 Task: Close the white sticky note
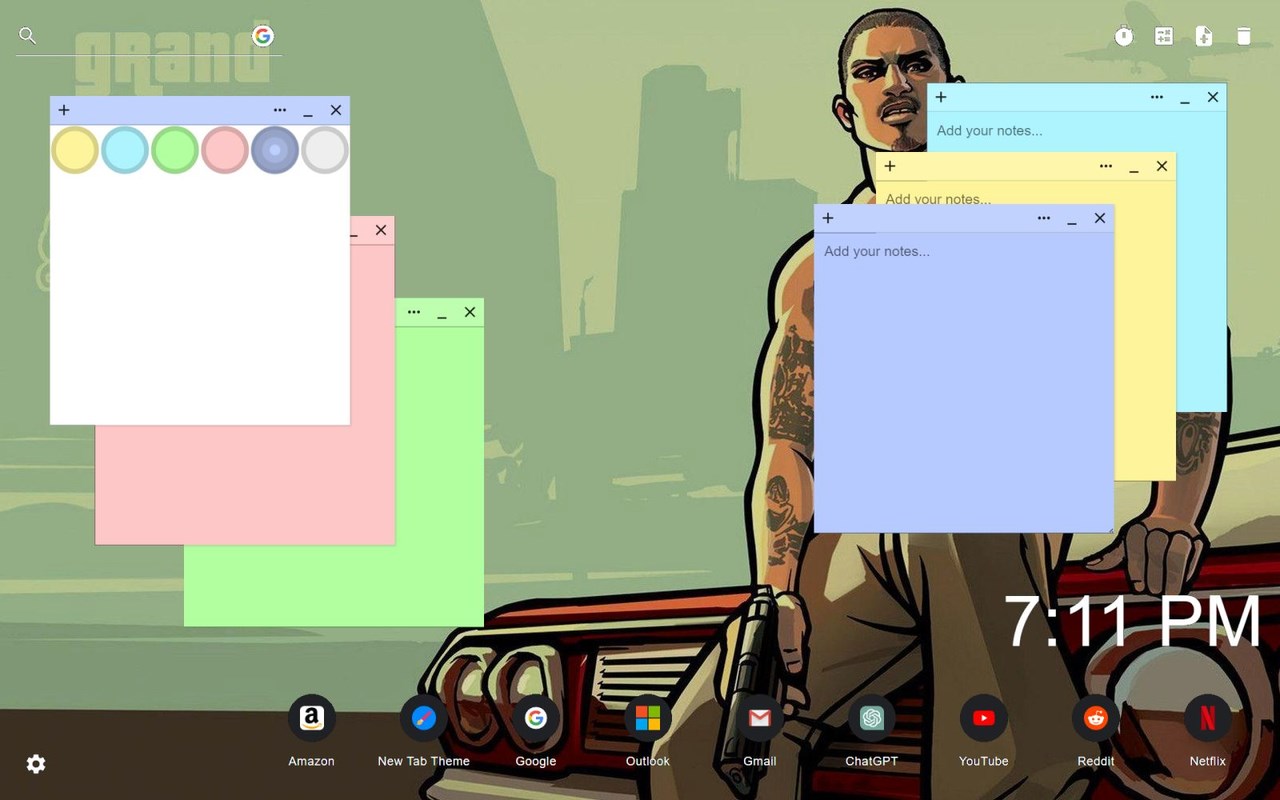(x=336, y=110)
